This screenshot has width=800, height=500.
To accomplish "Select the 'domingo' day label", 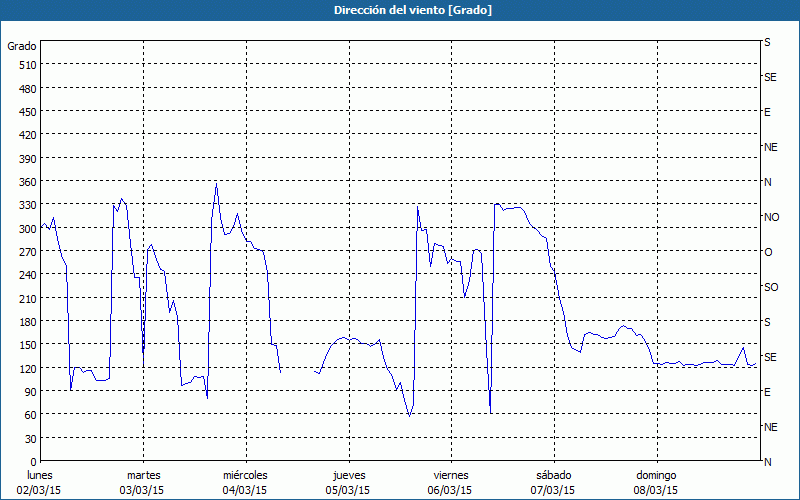I will click(x=656, y=475).
